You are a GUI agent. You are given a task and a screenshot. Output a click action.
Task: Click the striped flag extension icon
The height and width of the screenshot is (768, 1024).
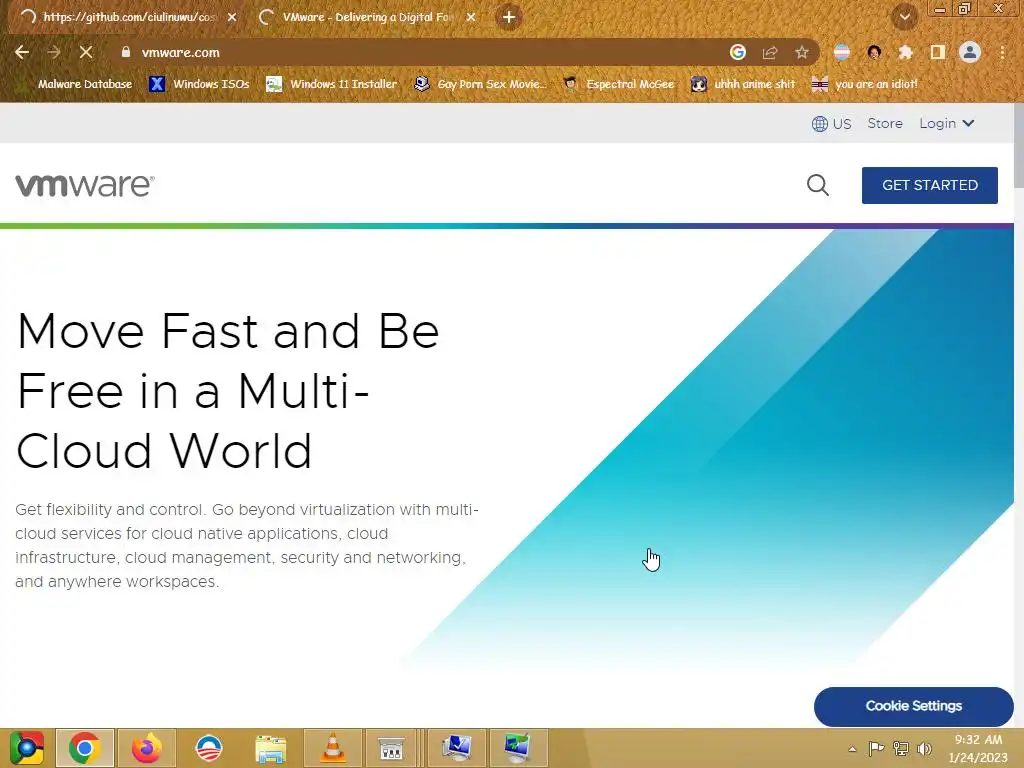[842, 52]
